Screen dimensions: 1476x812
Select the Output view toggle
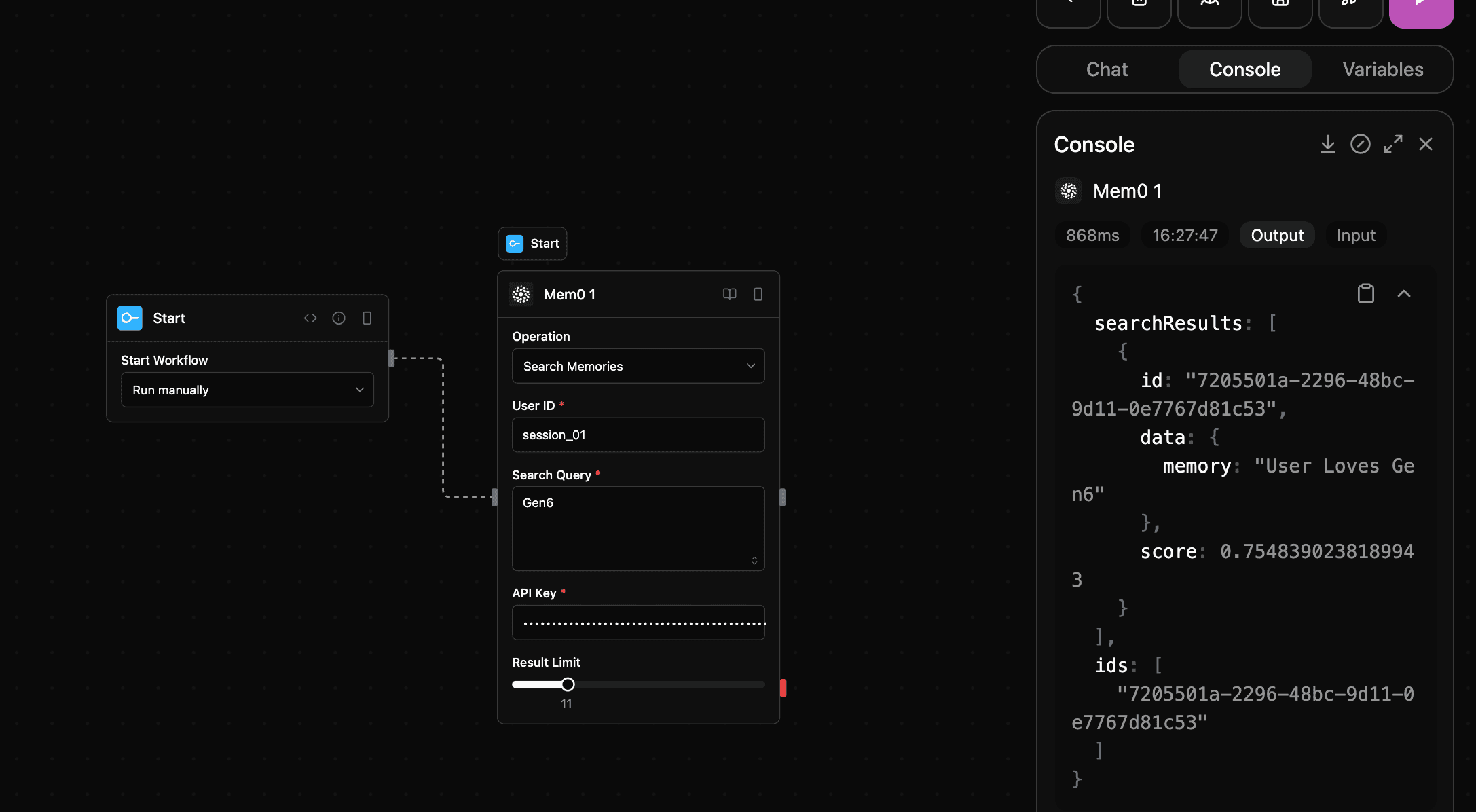pos(1277,235)
